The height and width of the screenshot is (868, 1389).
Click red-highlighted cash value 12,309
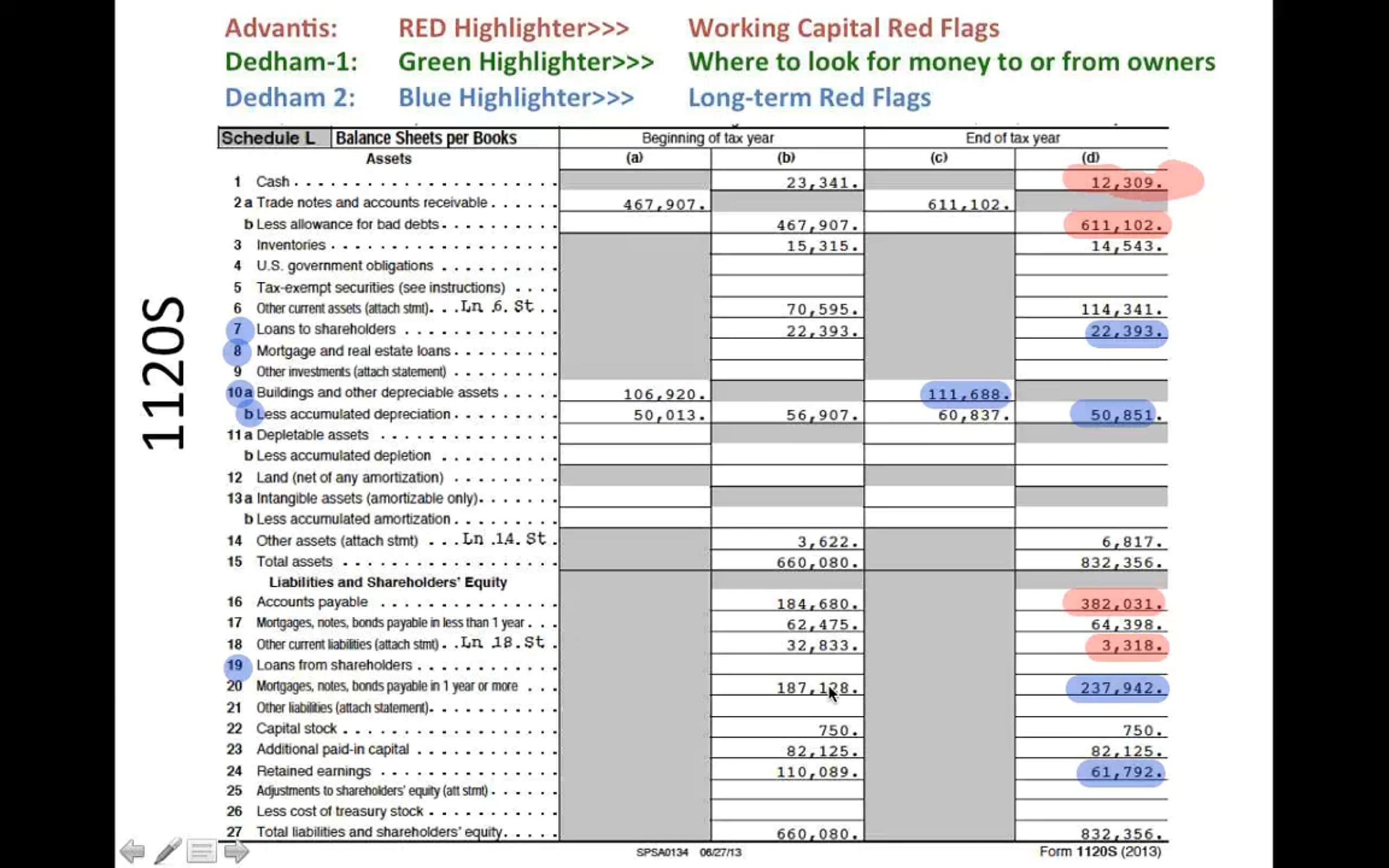click(x=1125, y=183)
